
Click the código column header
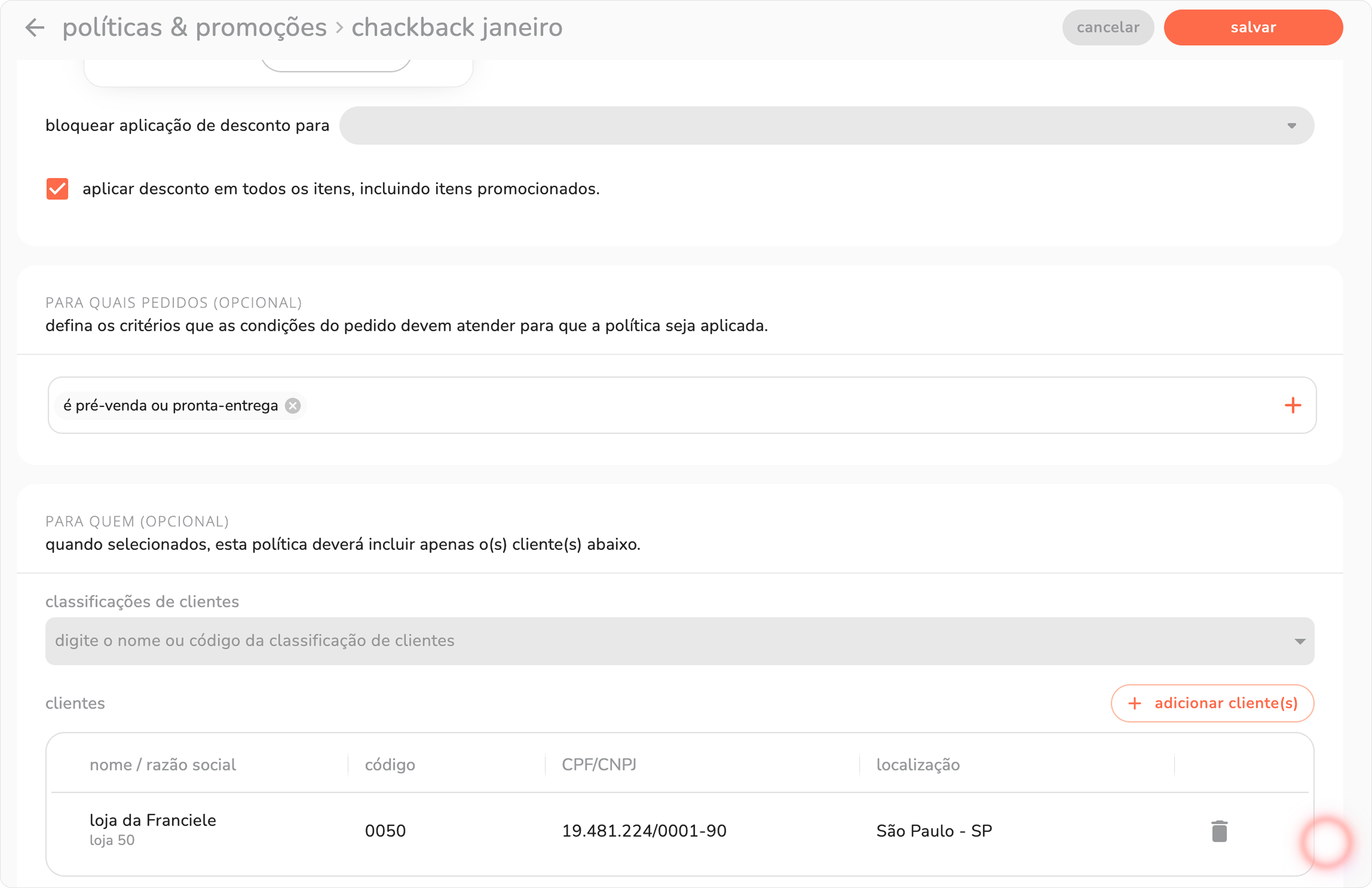tap(390, 765)
